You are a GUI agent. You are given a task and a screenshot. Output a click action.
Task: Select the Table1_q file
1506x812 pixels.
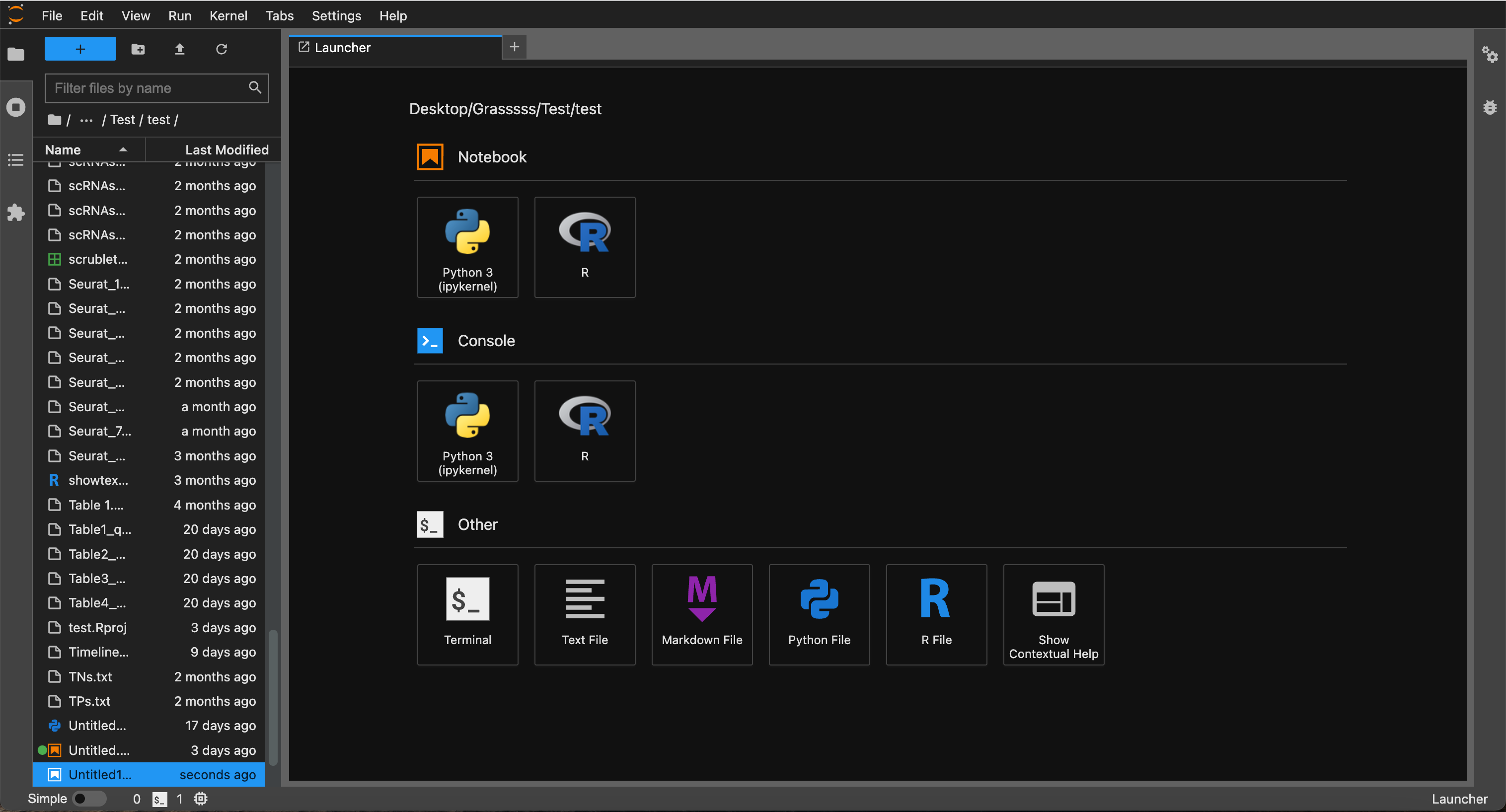click(x=149, y=529)
